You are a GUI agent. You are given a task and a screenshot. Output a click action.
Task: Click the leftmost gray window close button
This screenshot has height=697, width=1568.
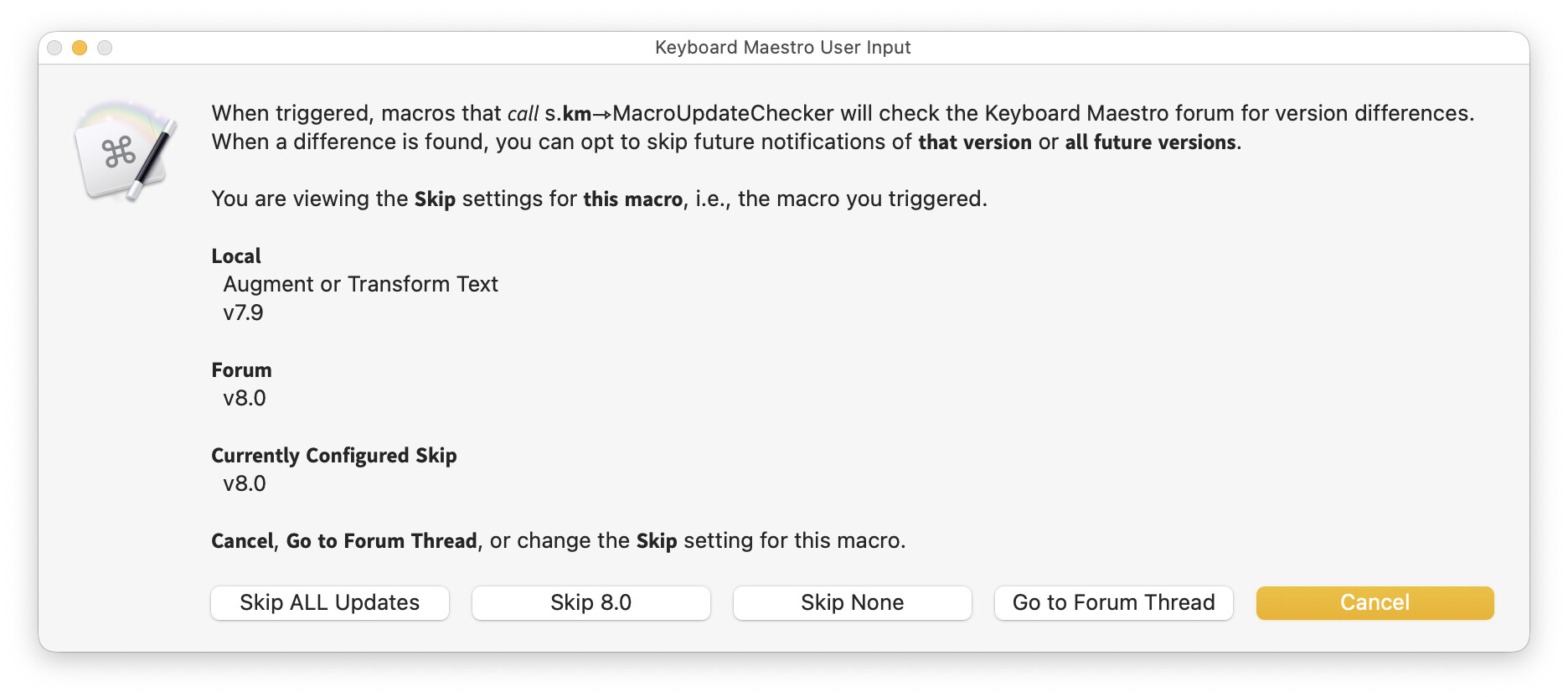pos(54,48)
